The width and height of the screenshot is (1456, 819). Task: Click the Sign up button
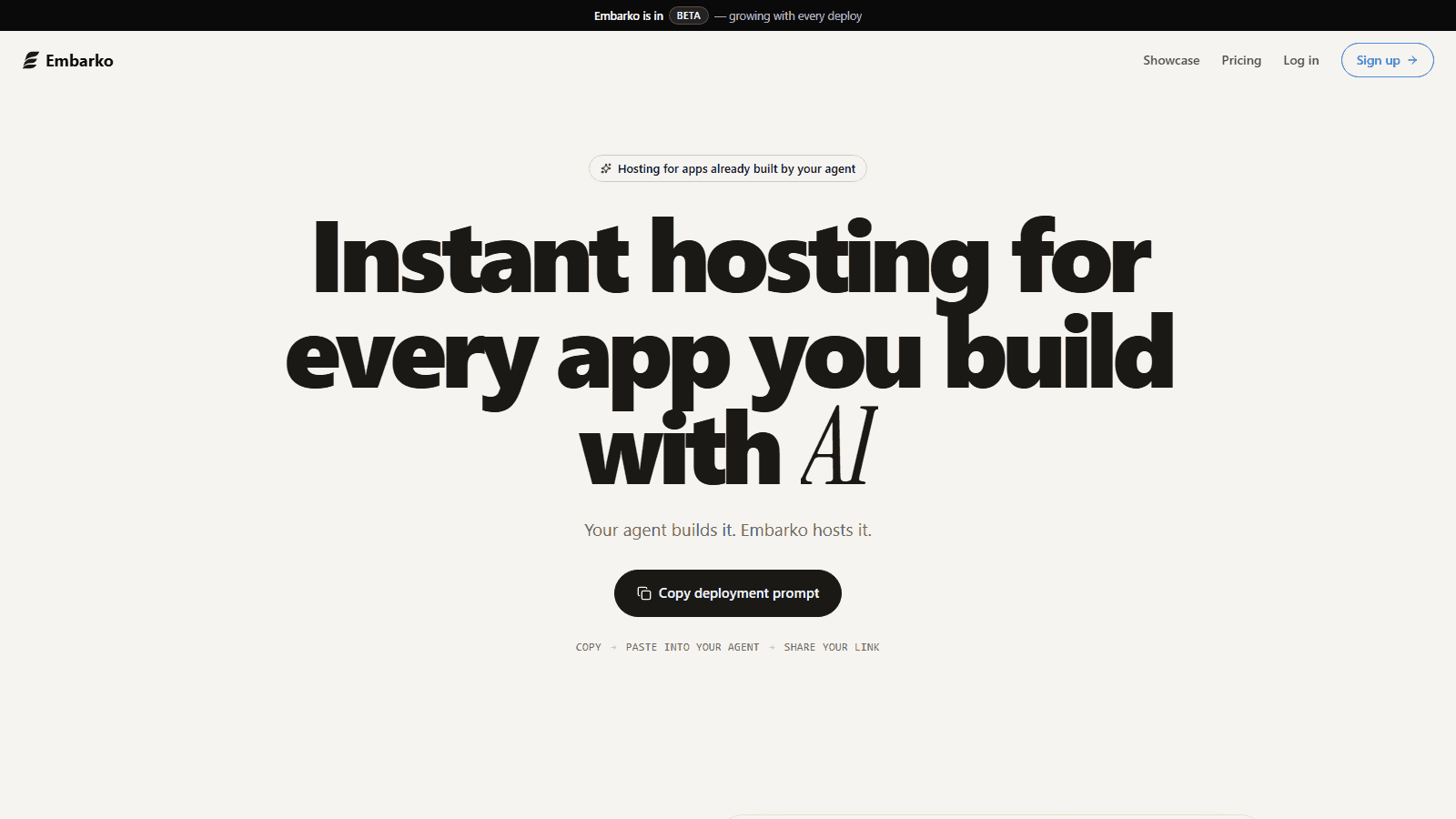[1387, 60]
